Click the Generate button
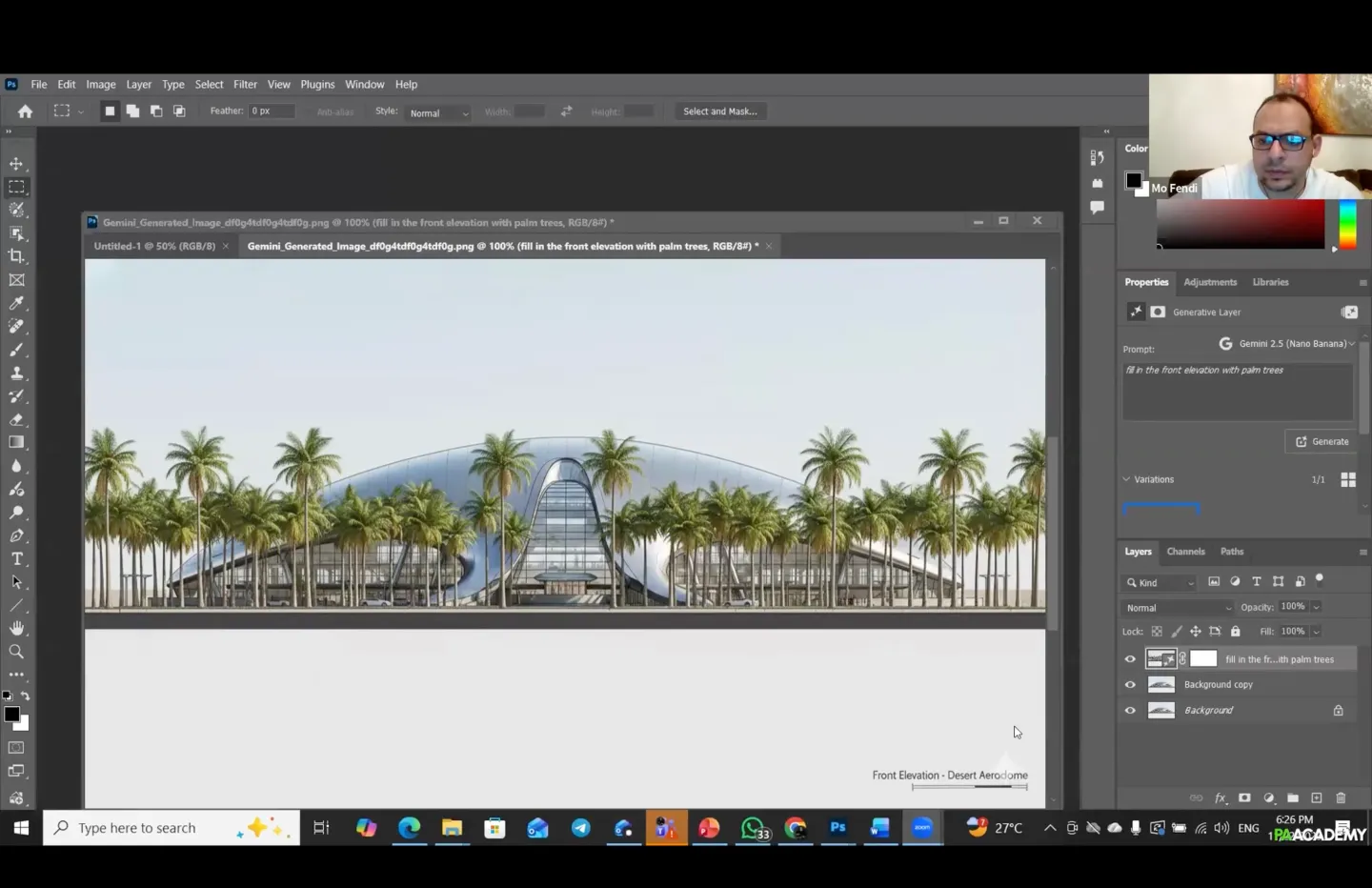 1322,442
